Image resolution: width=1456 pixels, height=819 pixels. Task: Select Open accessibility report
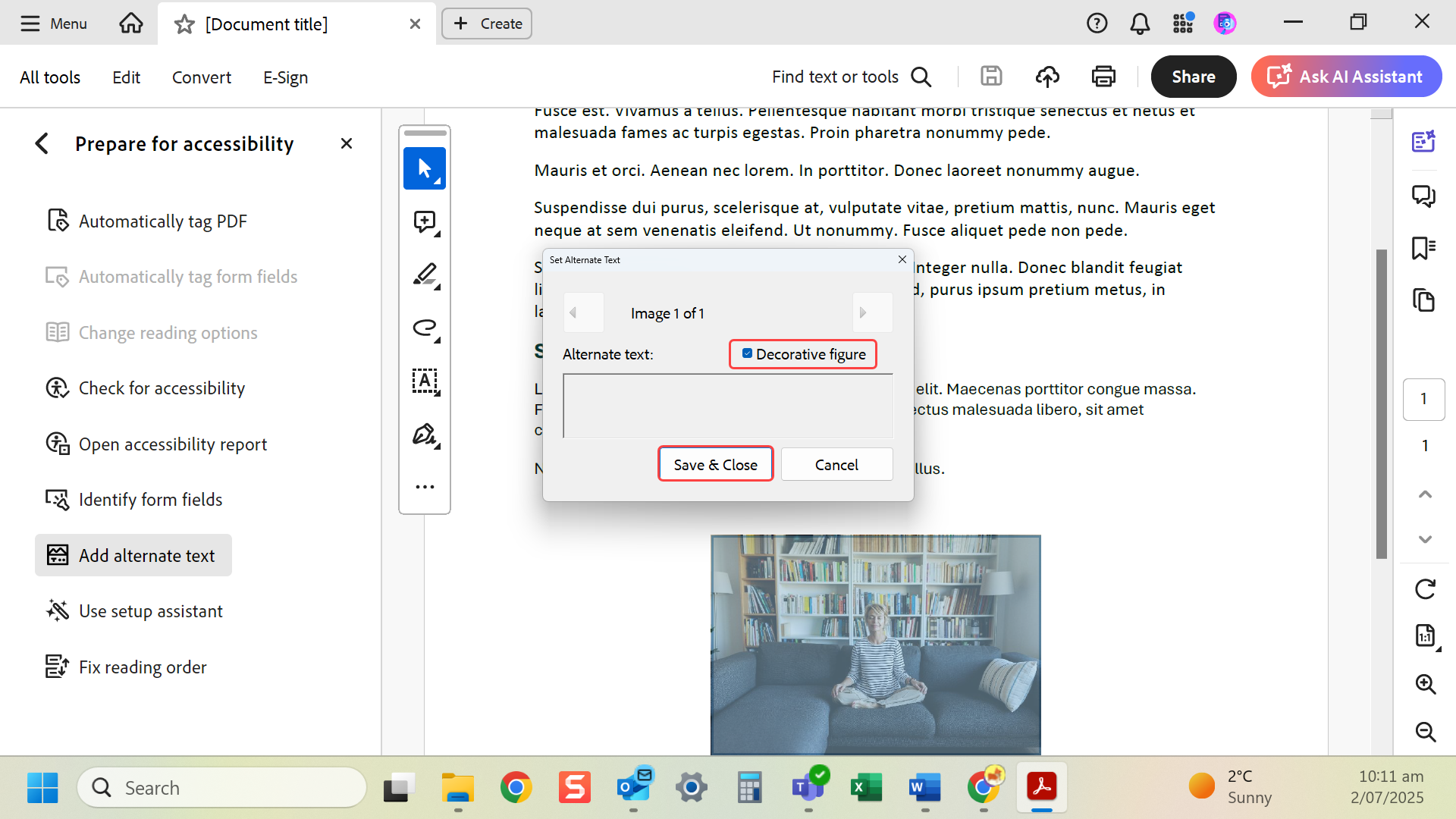tap(157, 444)
